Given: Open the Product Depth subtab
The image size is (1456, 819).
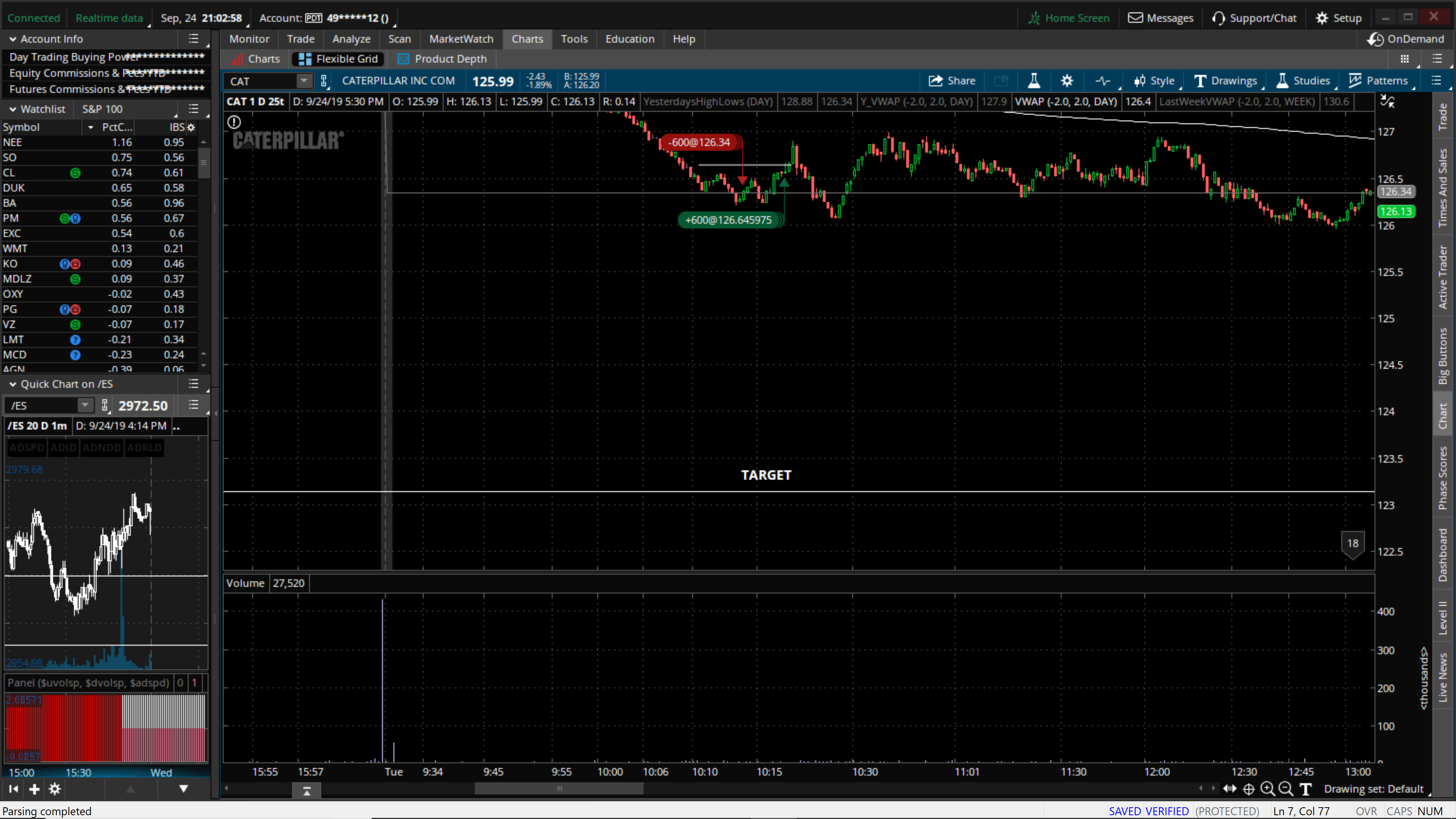Looking at the screenshot, I should point(442,59).
